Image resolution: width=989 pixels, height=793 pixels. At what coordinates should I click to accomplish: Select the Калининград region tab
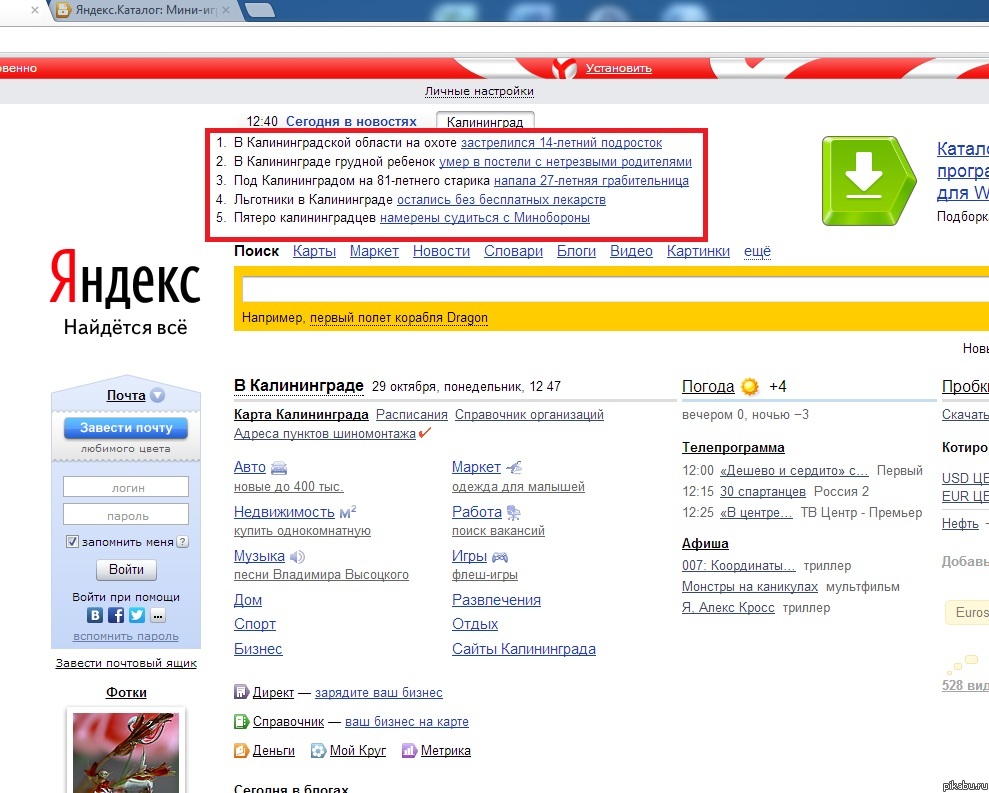486,120
